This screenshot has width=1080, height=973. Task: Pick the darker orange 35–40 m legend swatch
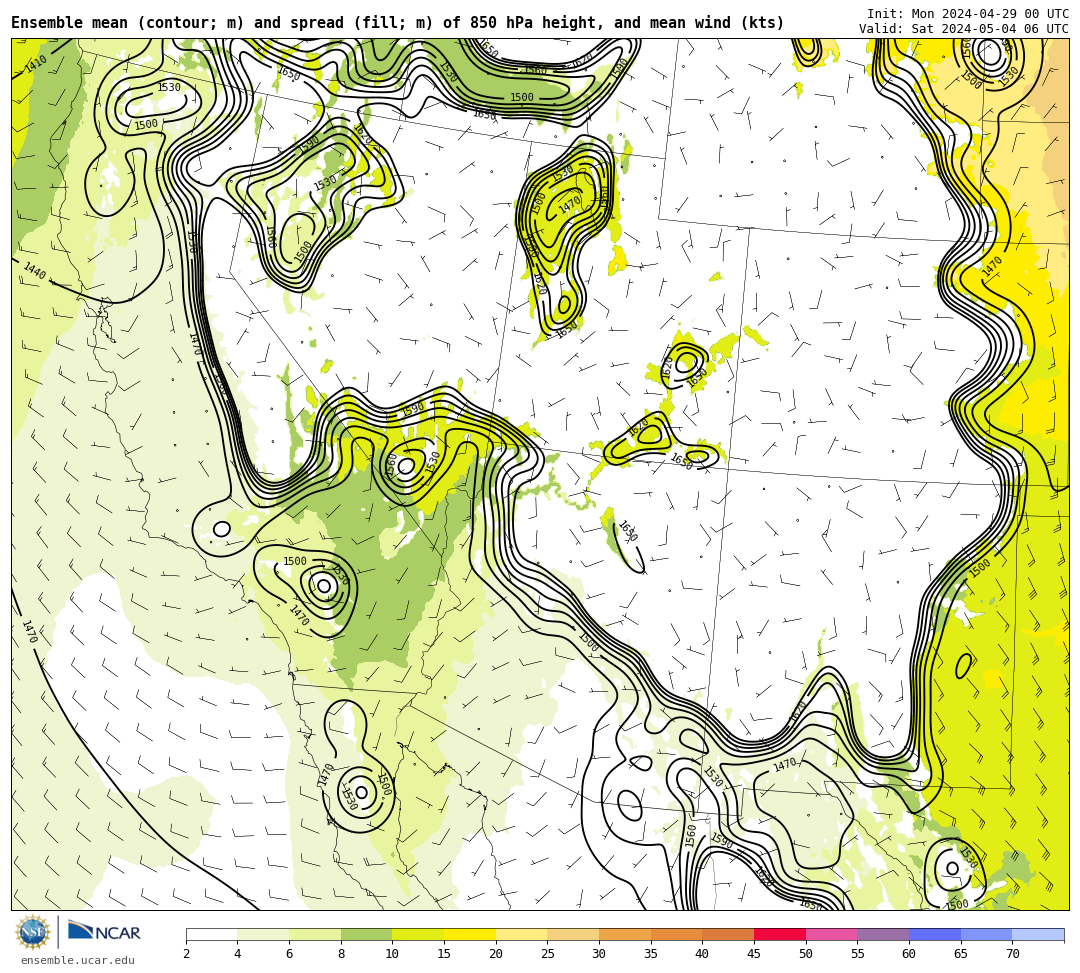(x=676, y=934)
